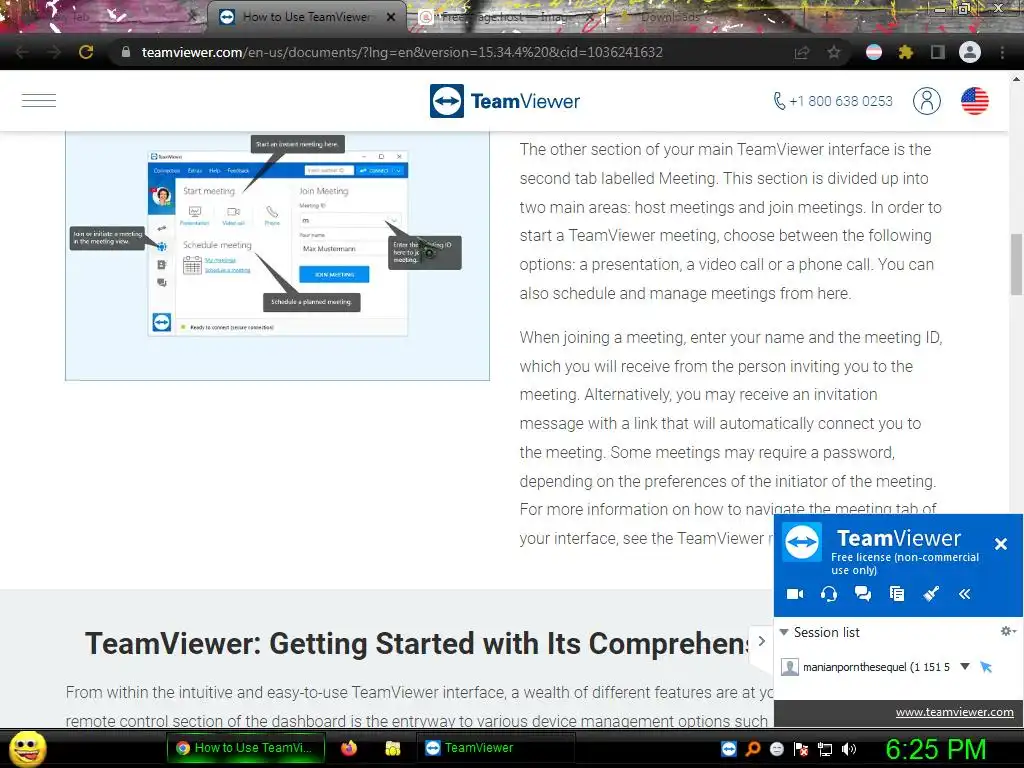Viewport: 1024px width, 768px height.
Task: Open the www.teamviewer.com link in panel
Action: point(954,712)
